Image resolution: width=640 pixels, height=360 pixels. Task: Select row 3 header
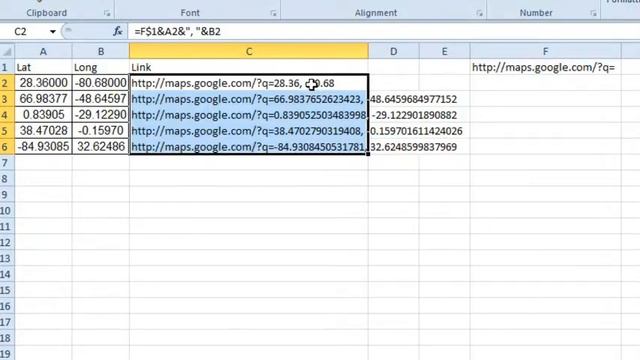pyautogui.click(x=7, y=99)
